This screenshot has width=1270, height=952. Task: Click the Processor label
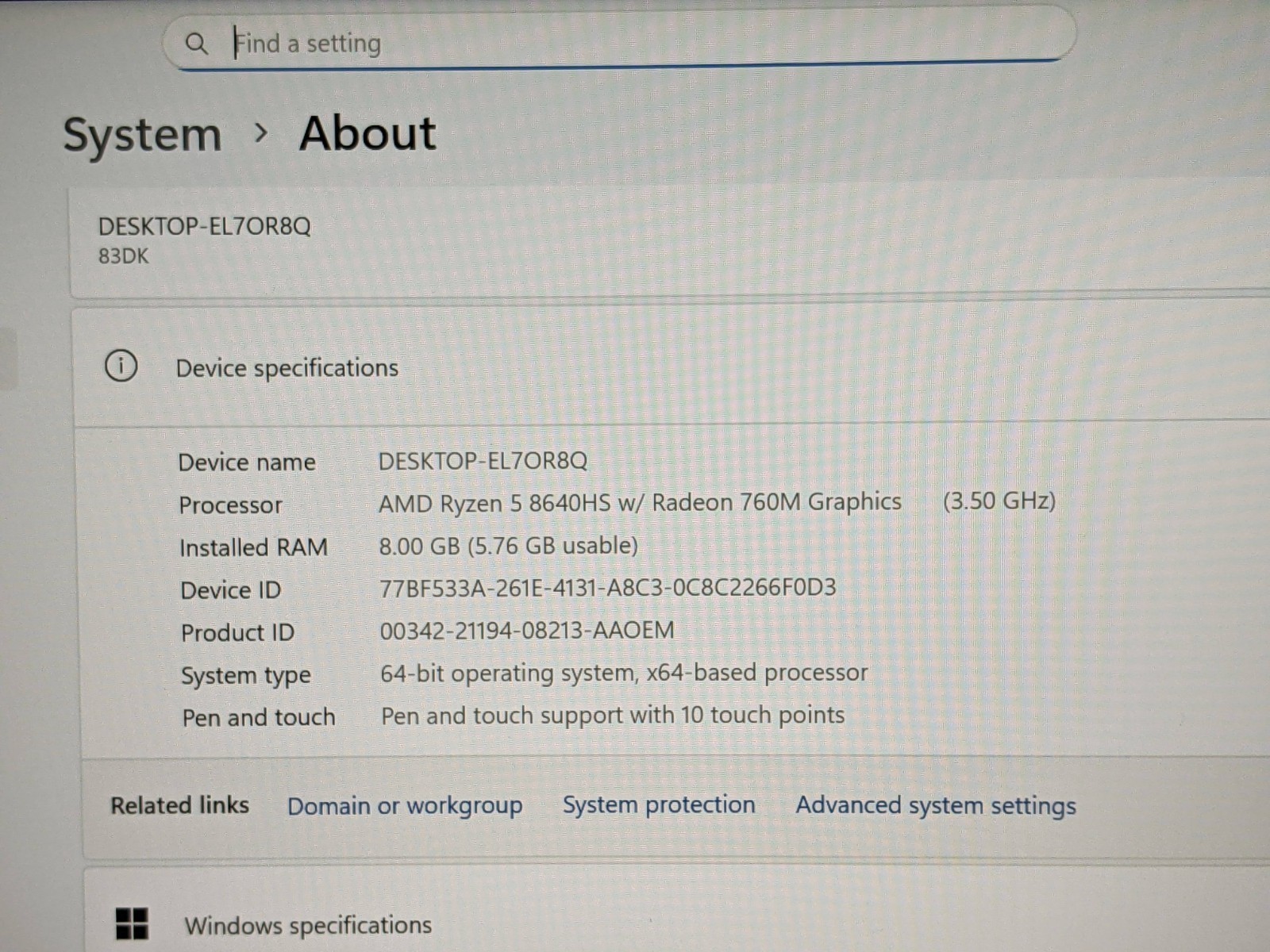[230, 505]
